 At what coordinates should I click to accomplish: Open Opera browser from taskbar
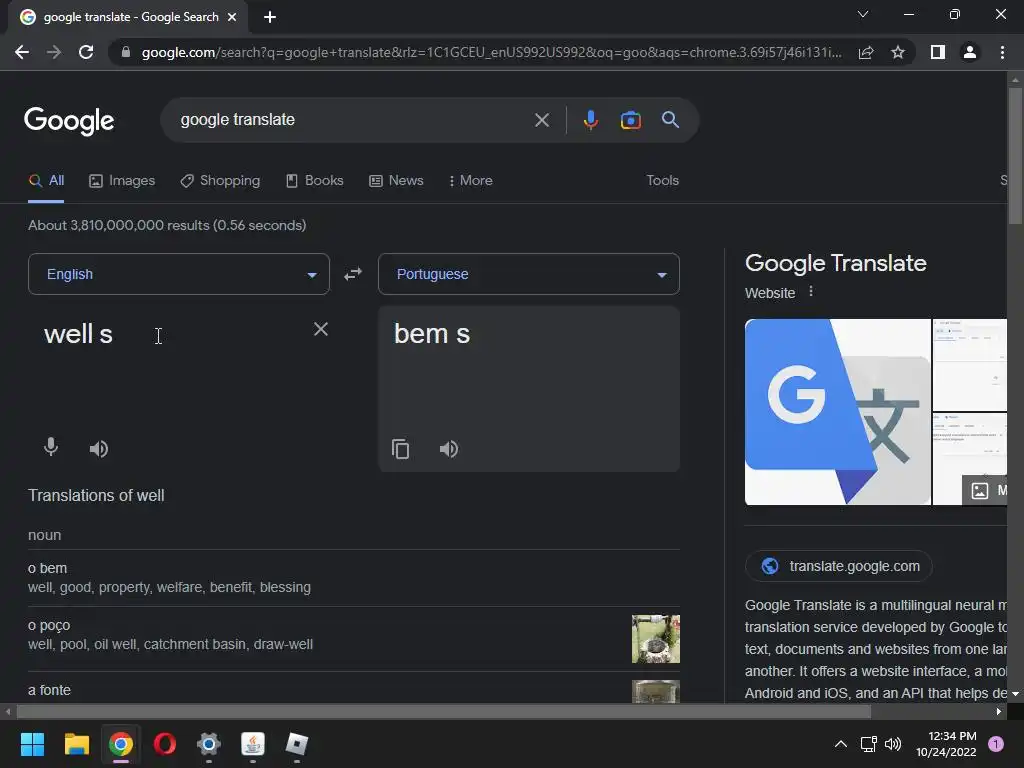point(165,744)
